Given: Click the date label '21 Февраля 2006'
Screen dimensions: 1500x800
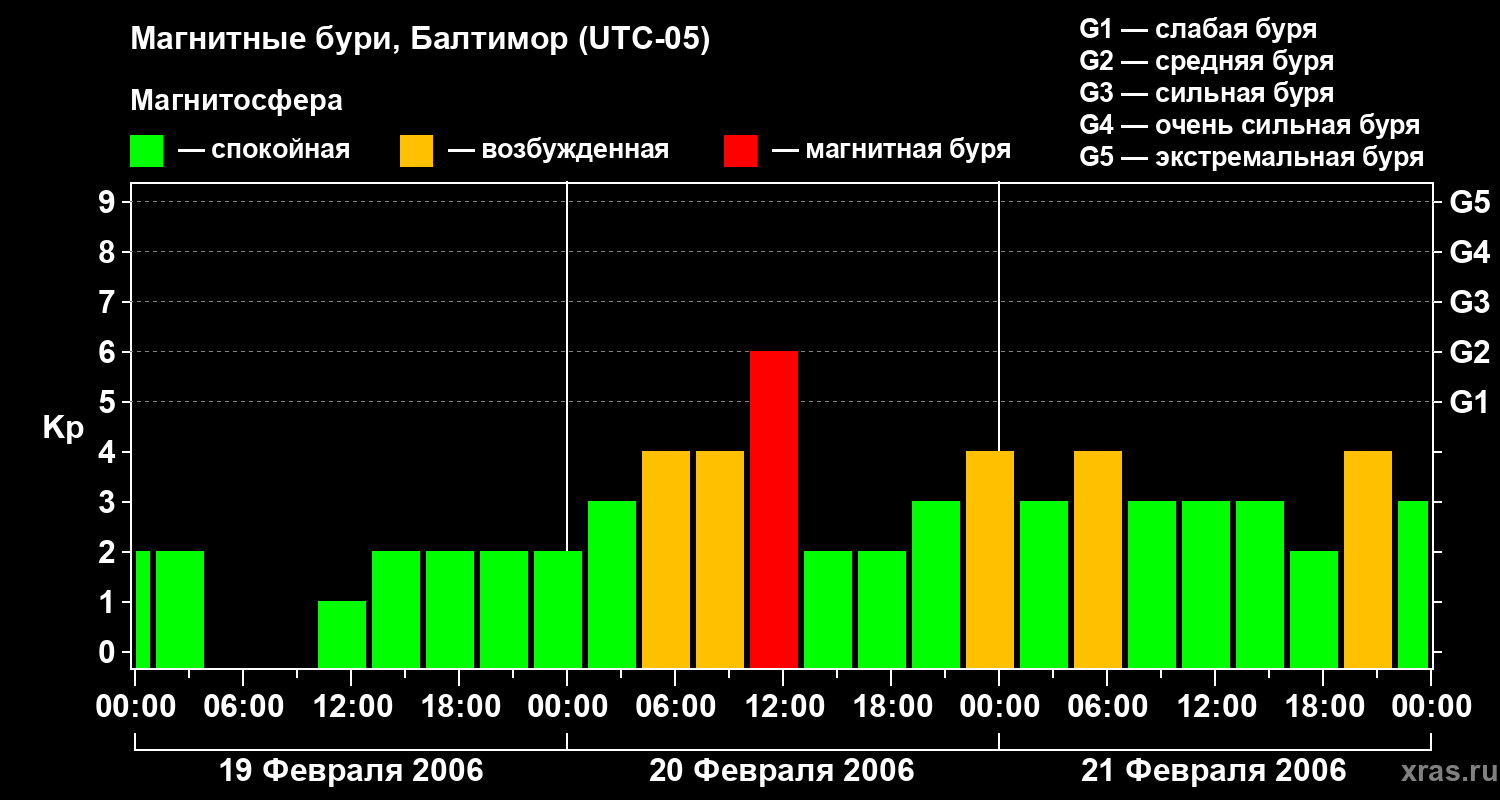Looking at the screenshot, I should point(1214,771).
